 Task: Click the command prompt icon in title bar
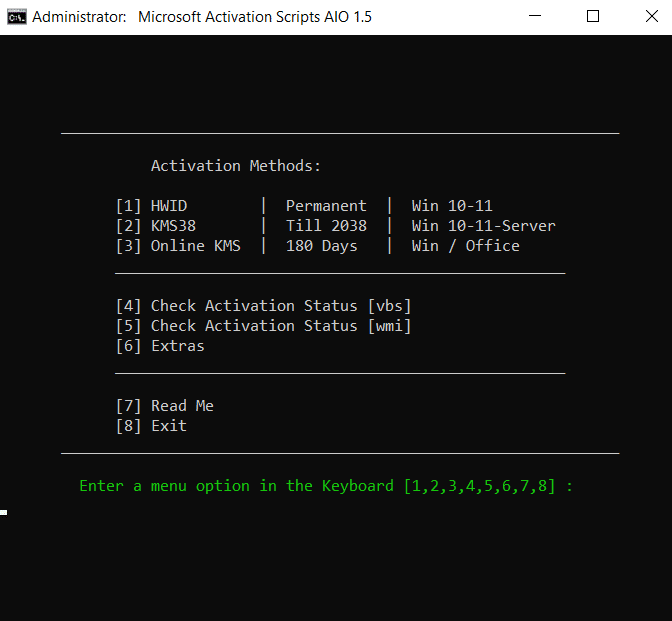click(16, 17)
